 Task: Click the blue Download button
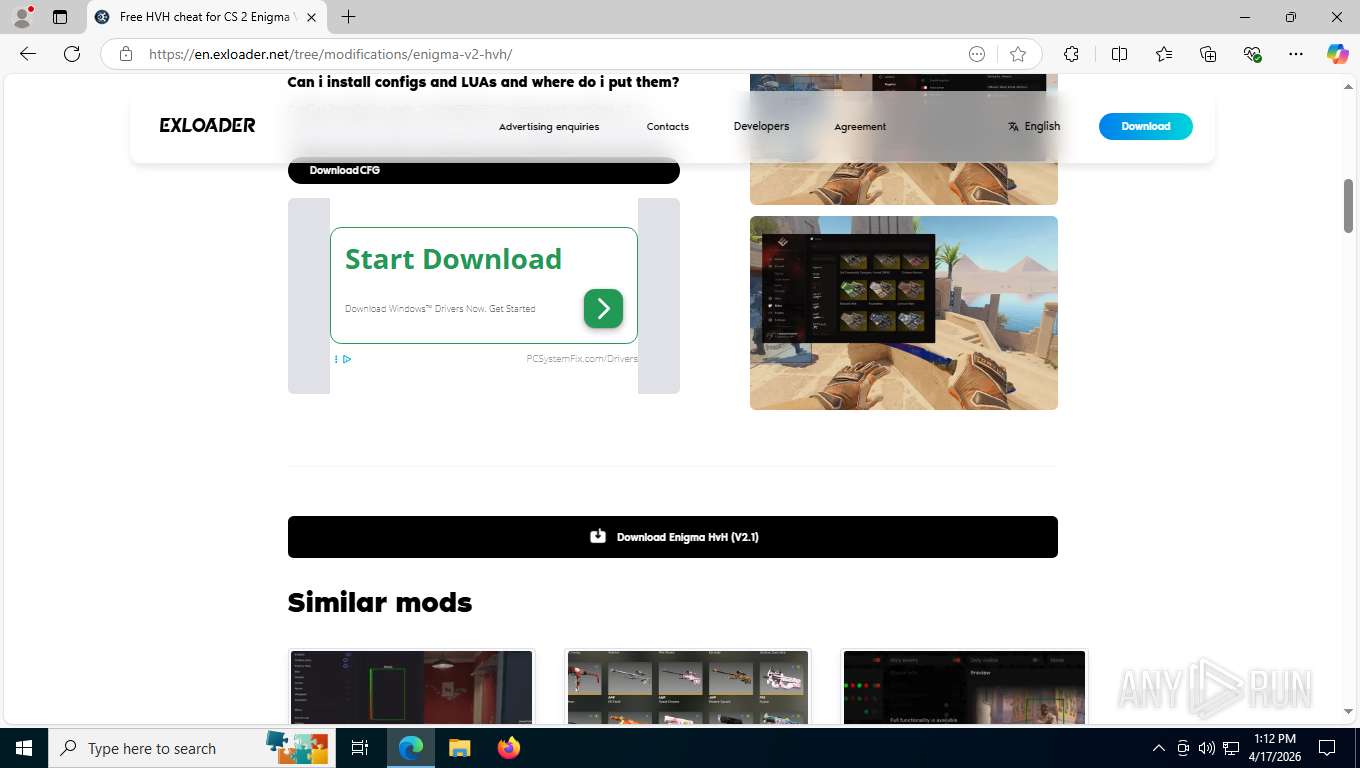point(1145,126)
